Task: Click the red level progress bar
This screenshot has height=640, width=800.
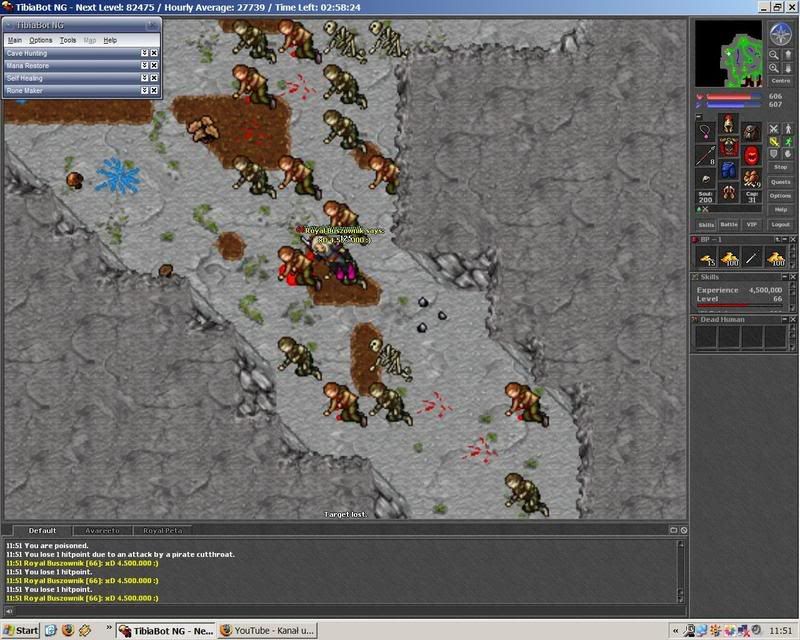Action: pos(739,305)
